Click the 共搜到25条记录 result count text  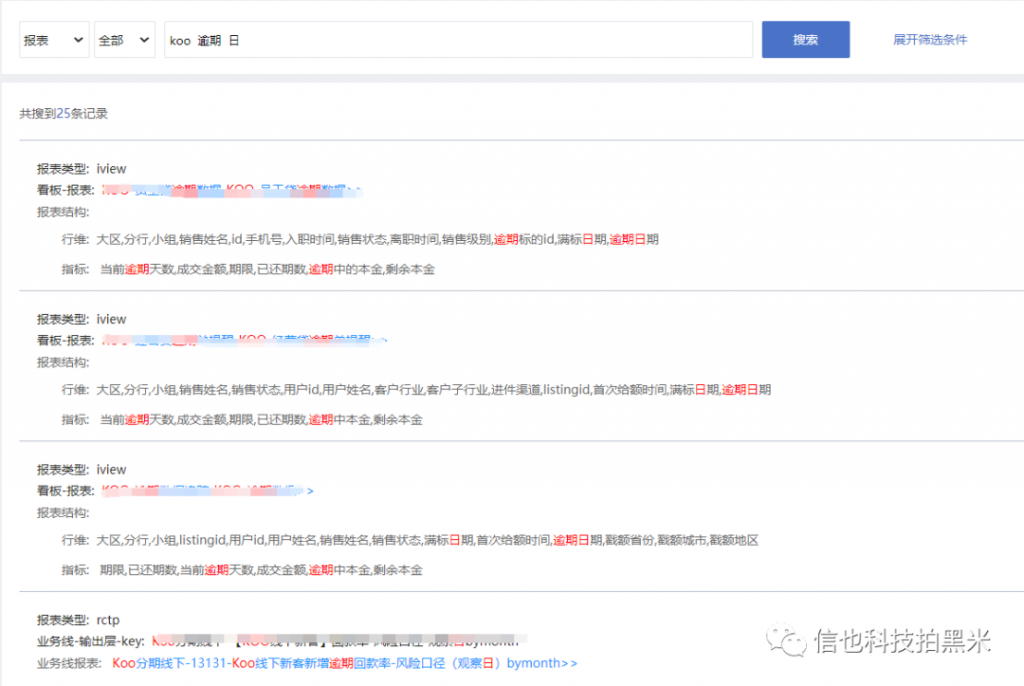point(63,114)
